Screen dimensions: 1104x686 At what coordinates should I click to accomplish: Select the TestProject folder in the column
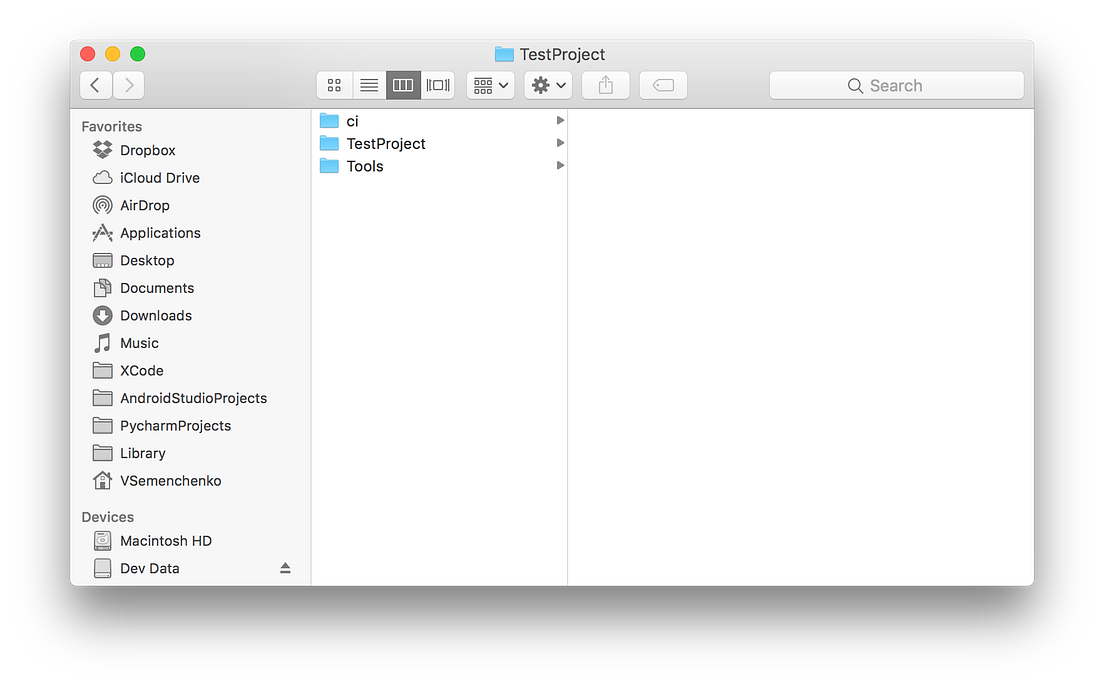[x=385, y=143]
